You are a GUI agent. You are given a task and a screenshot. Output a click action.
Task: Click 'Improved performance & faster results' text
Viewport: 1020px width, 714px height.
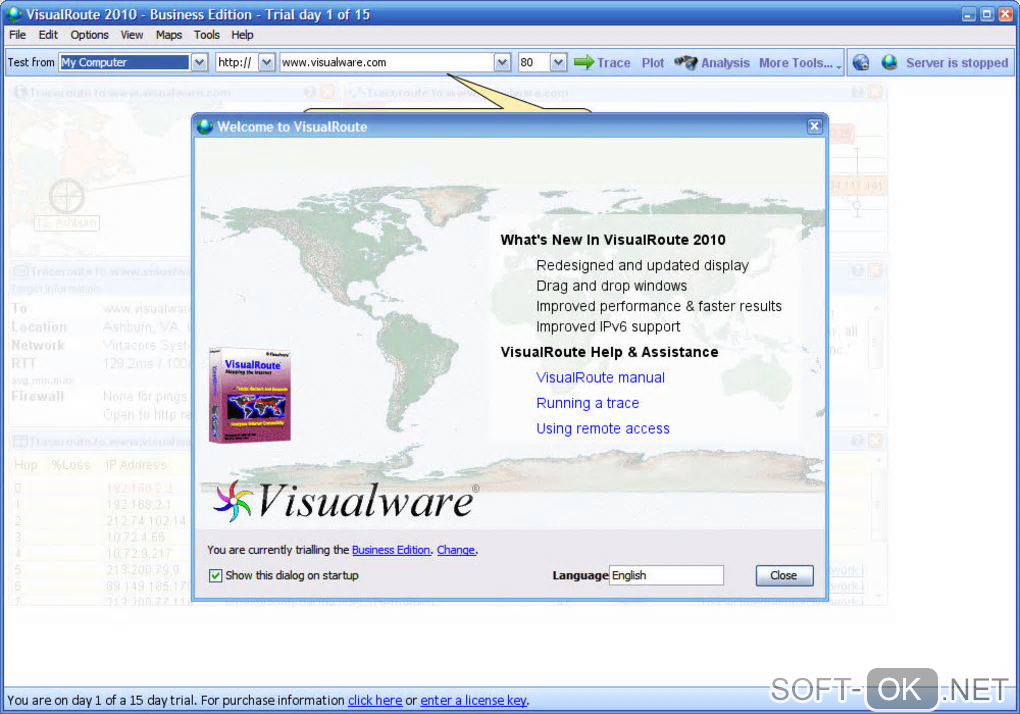659,306
